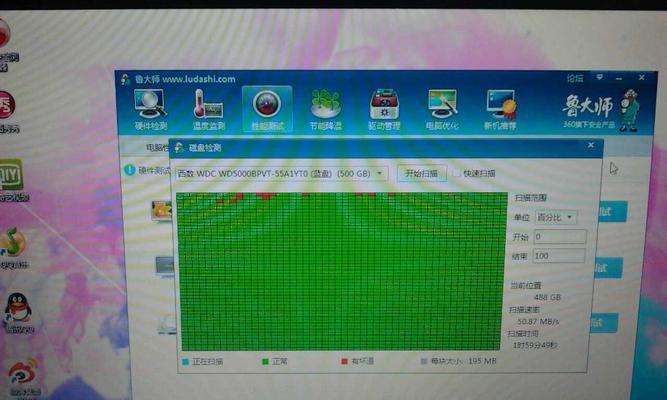
Task: Open the QQ penguin desktop icon
Action: 18,308
